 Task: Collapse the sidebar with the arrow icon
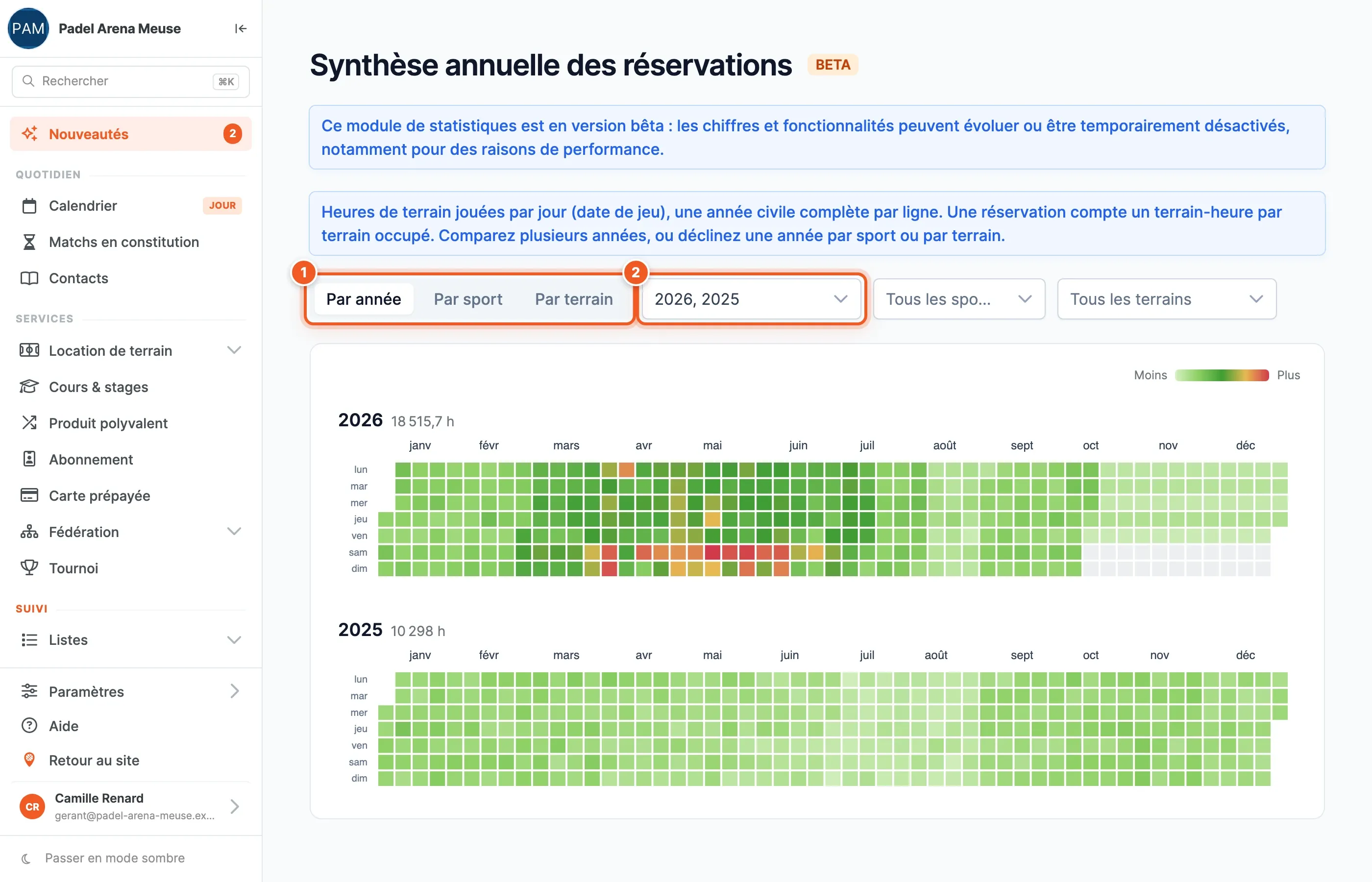coord(241,28)
